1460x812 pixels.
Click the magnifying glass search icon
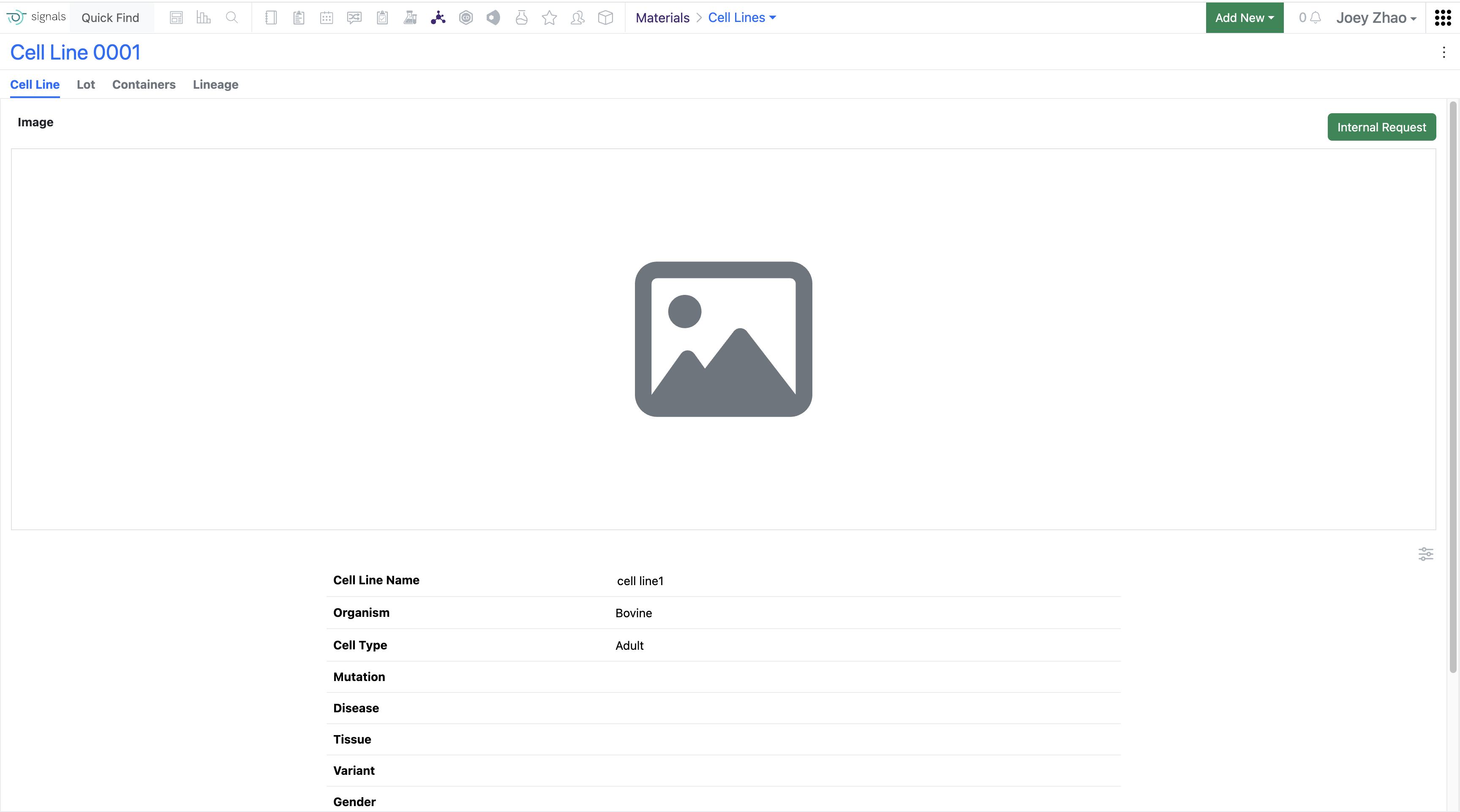[232, 18]
